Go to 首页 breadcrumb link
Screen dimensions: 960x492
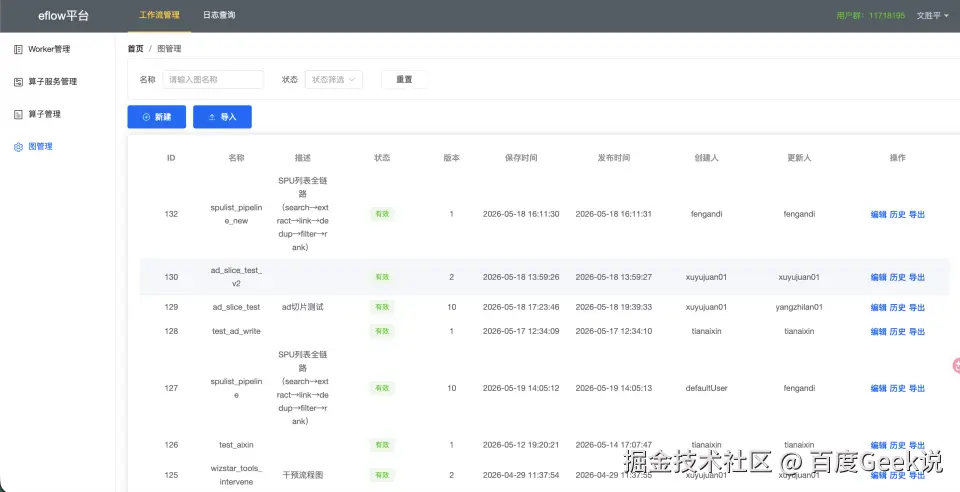(135, 49)
